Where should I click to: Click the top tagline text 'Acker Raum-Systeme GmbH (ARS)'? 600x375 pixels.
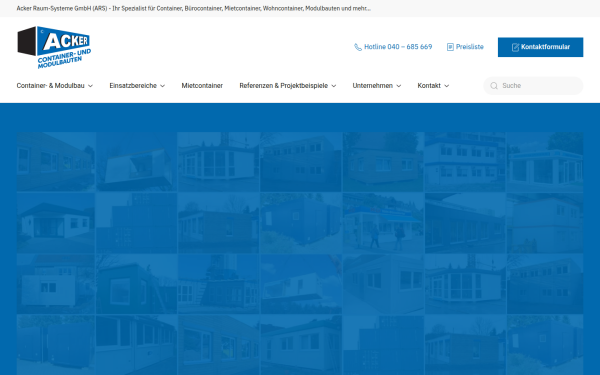(62, 8)
